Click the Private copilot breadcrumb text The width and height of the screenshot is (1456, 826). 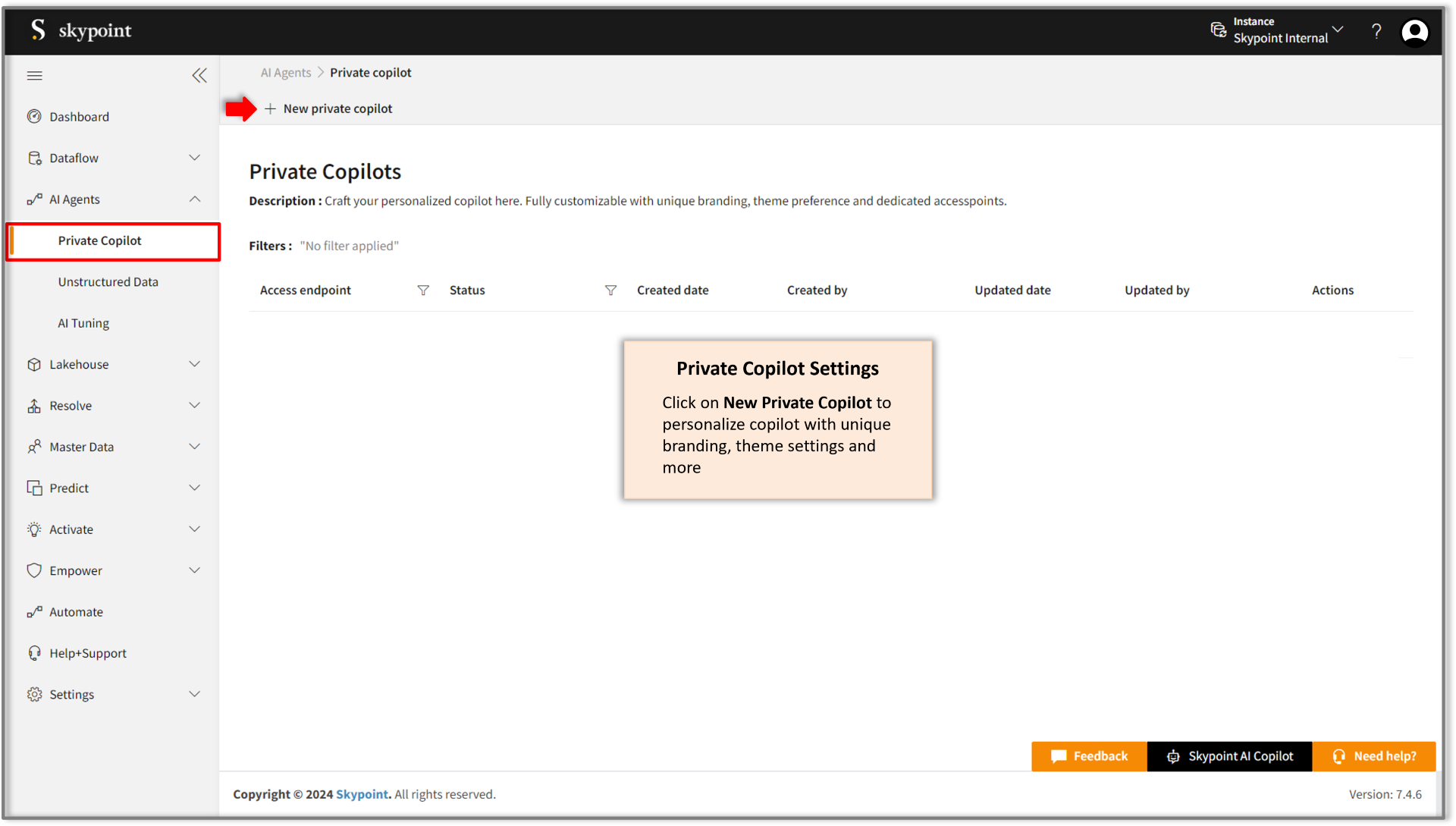370,73
